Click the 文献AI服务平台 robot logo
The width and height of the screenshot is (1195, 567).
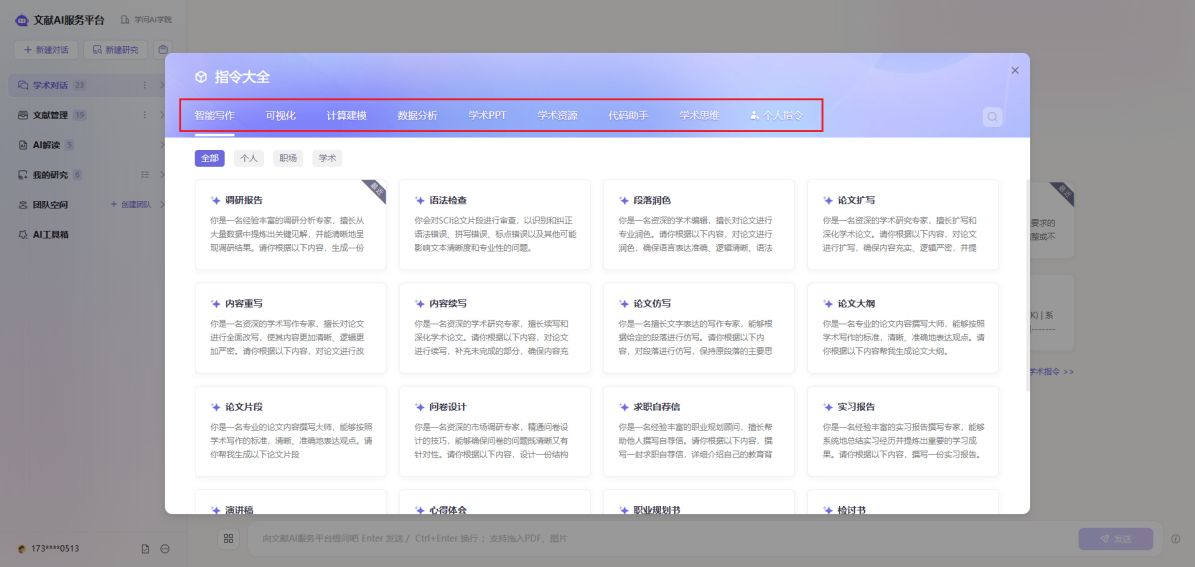coord(21,20)
